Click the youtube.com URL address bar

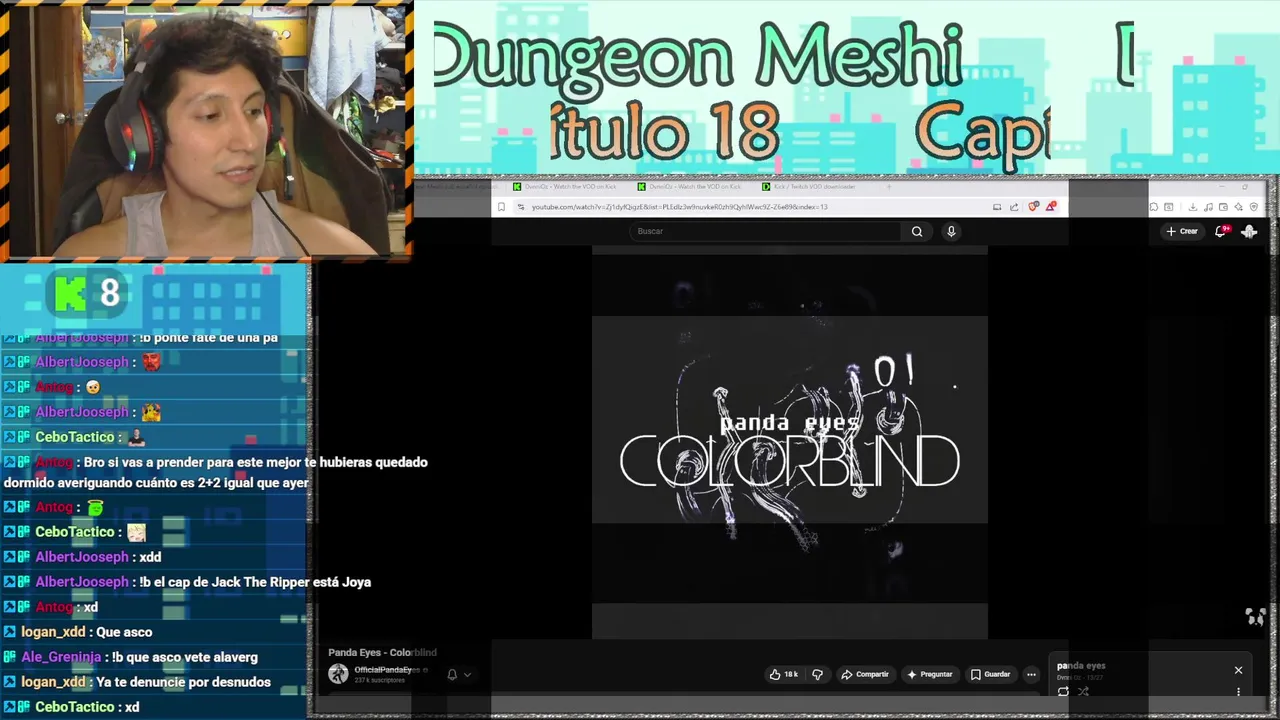tap(750, 207)
